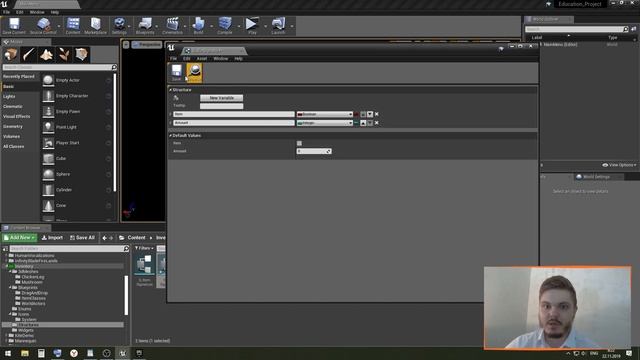Open the Play options dropdown arrow
The width and height of the screenshot is (640, 360).
click(265, 26)
